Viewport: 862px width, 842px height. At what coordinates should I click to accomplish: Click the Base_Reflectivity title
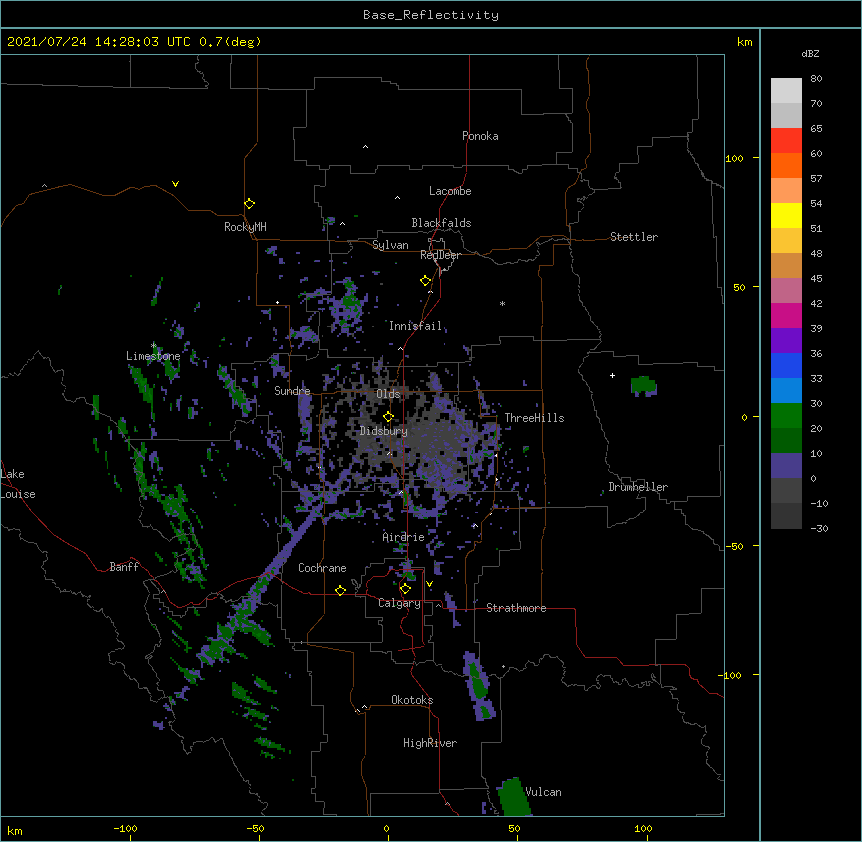coord(431,15)
